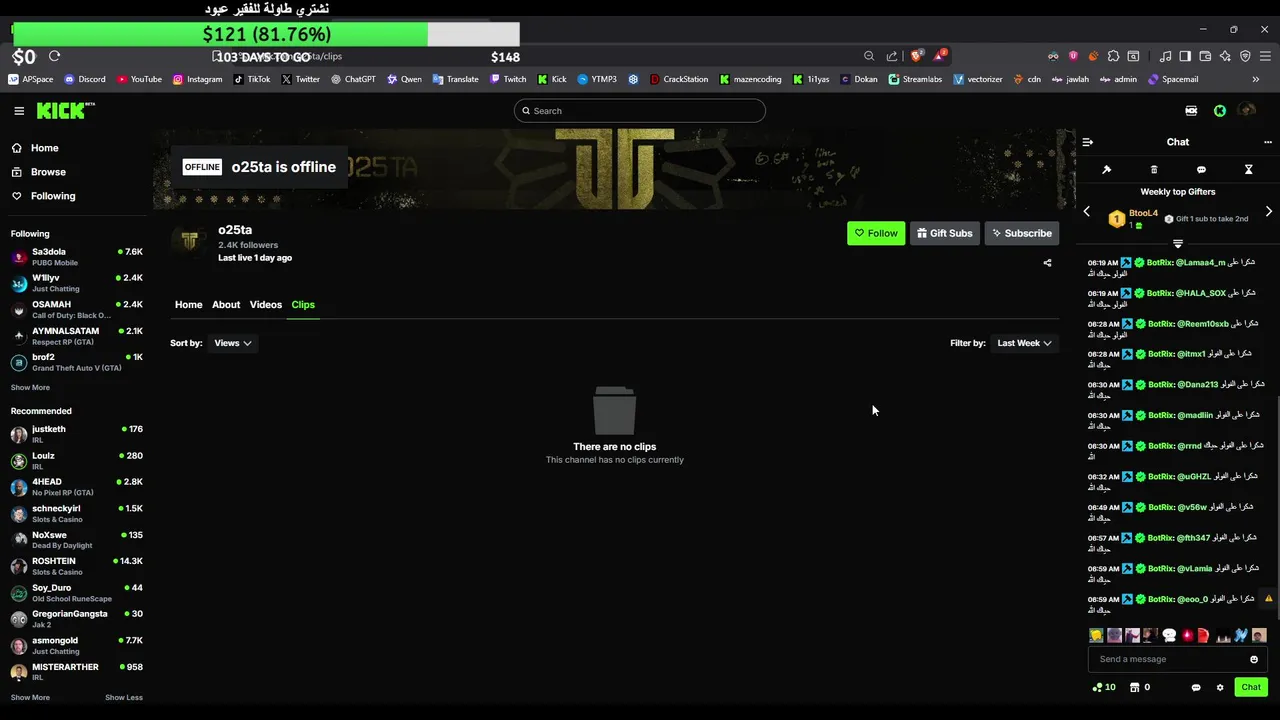This screenshot has width=1280, height=720.
Task: Share the channel via share icon
Action: [x=1047, y=263]
